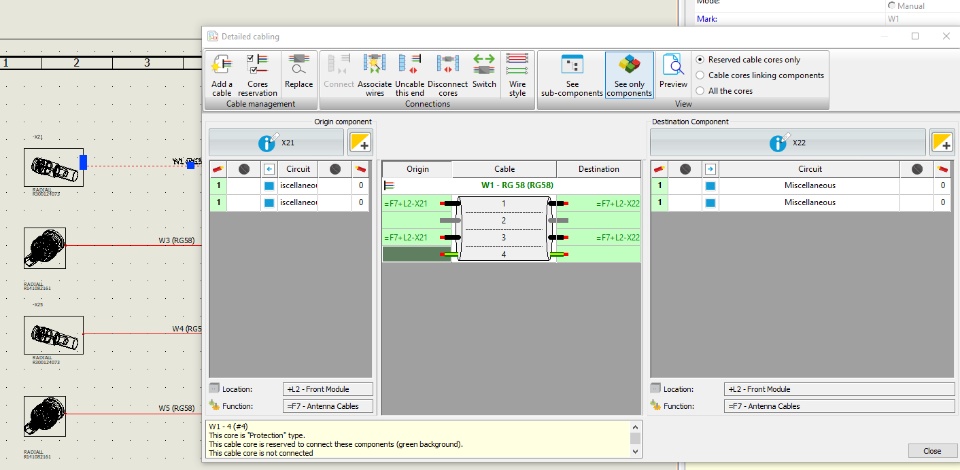Image resolution: width=960 pixels, height=470 pixels.
Task: Open X22 destination component properties
Action: (x=787, y=143)
